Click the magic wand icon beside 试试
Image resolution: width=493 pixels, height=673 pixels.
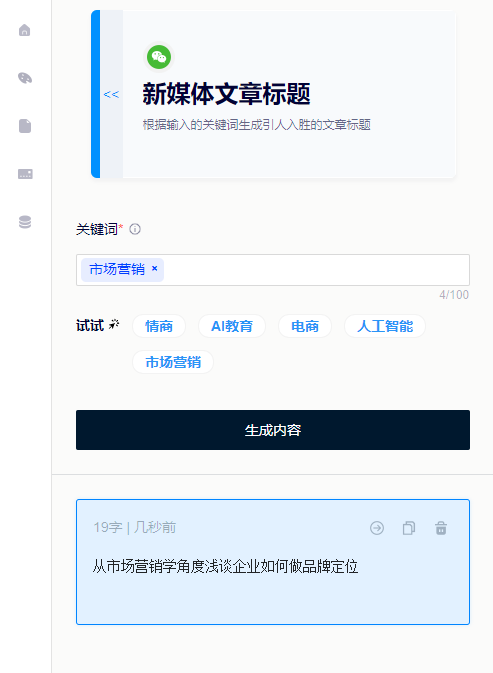click(x=114, y=325)
